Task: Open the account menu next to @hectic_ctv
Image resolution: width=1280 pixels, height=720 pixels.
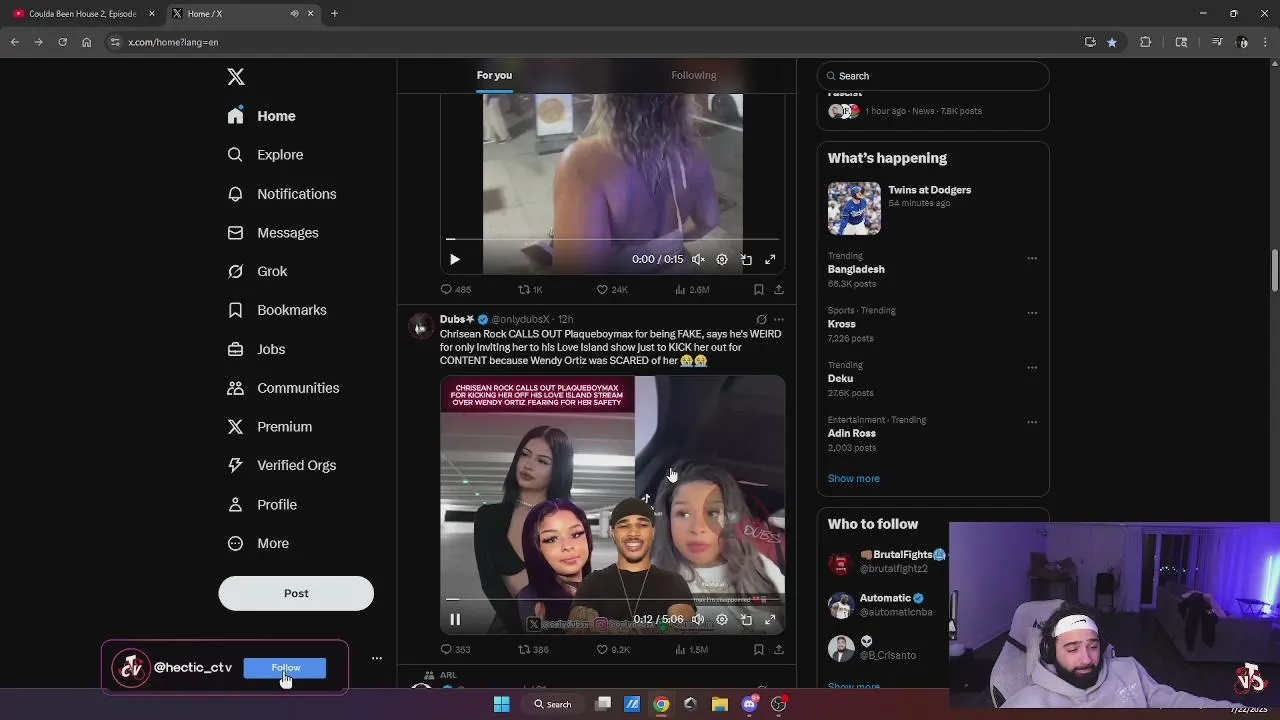Action: point(377,659)
